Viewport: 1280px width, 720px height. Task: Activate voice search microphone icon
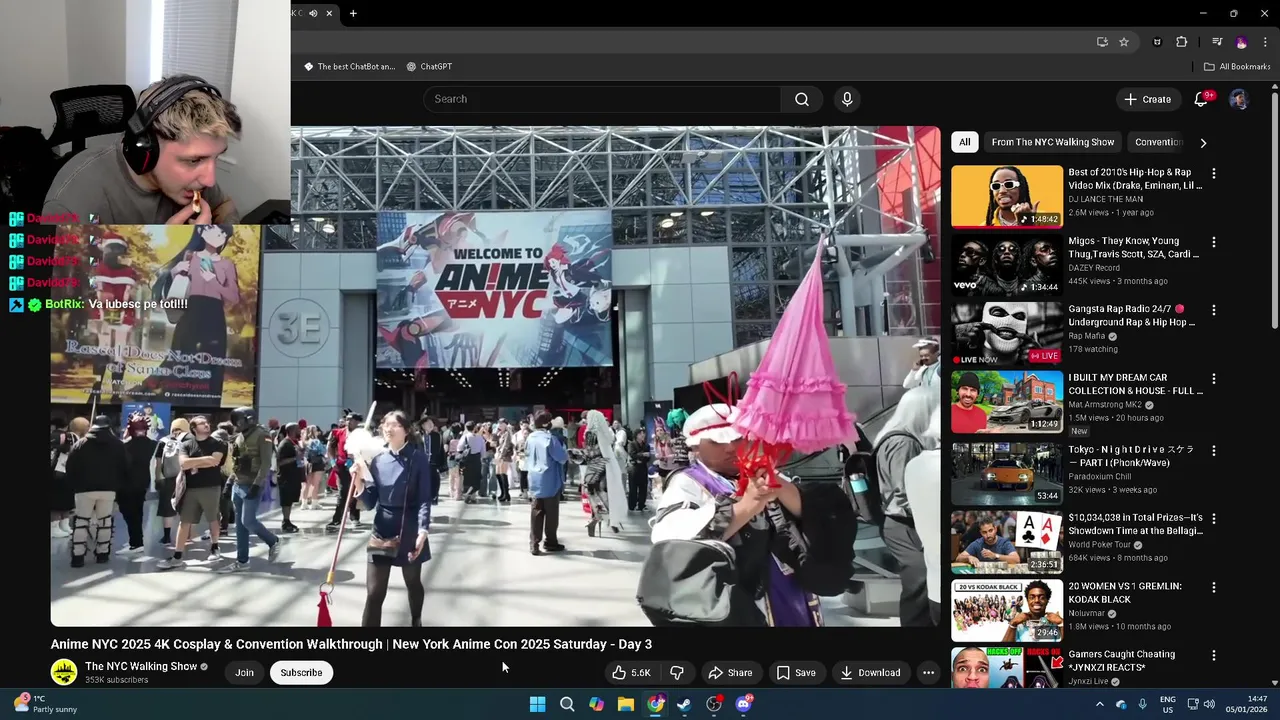(847, 99)
